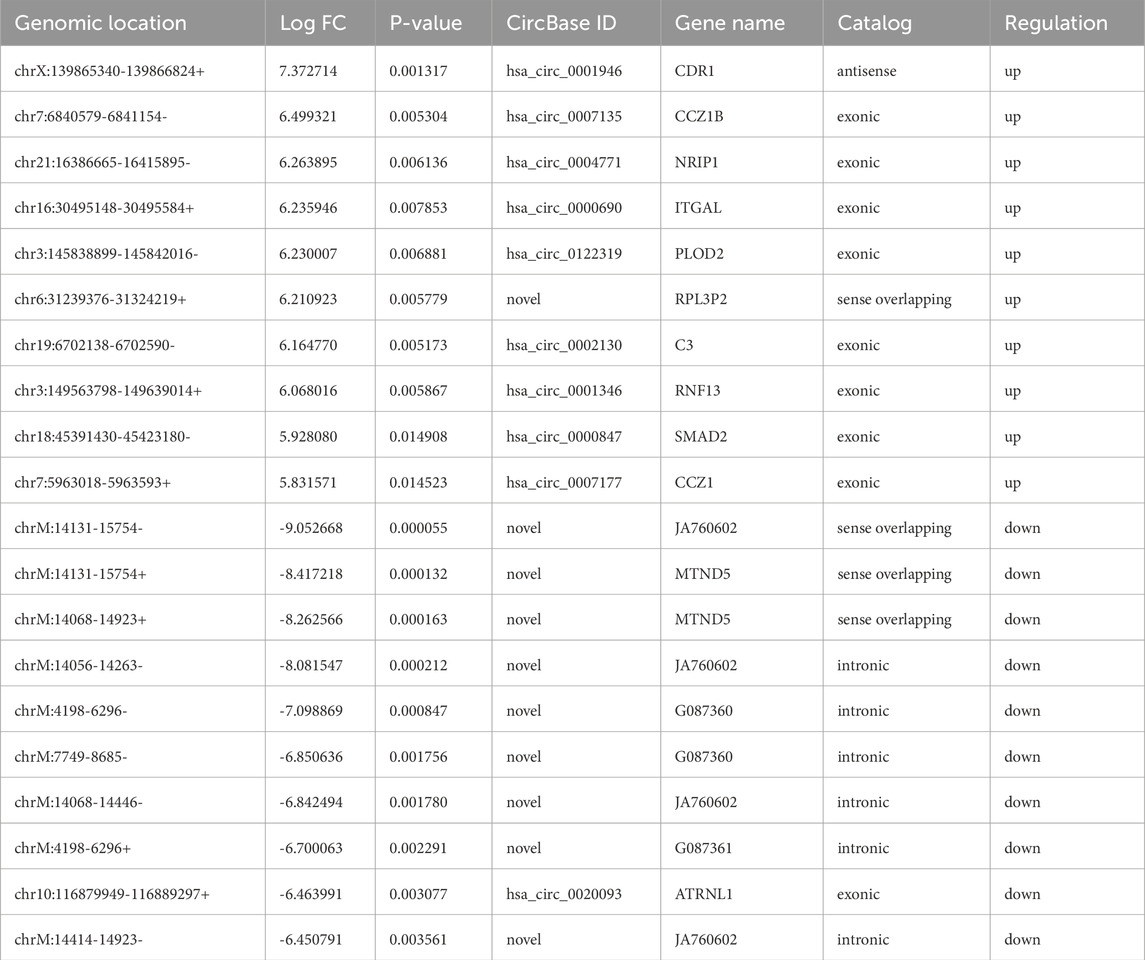Screen dimensions: 1145x960
Task: Select the Log FC value -9.052668
Action: tap(312, 528)
